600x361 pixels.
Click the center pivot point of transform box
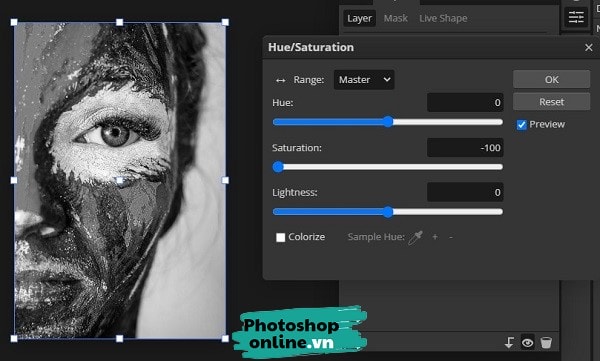point(120,180)
